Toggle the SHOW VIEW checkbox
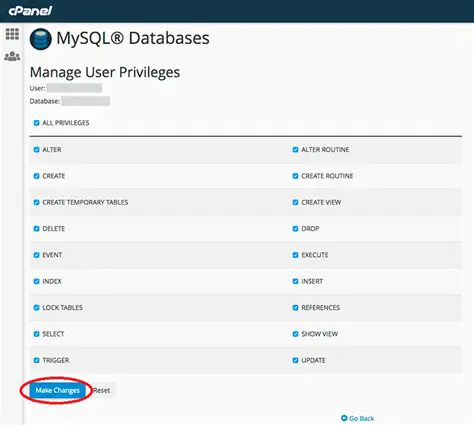This screenshot has height=425, width=474. 295,334
